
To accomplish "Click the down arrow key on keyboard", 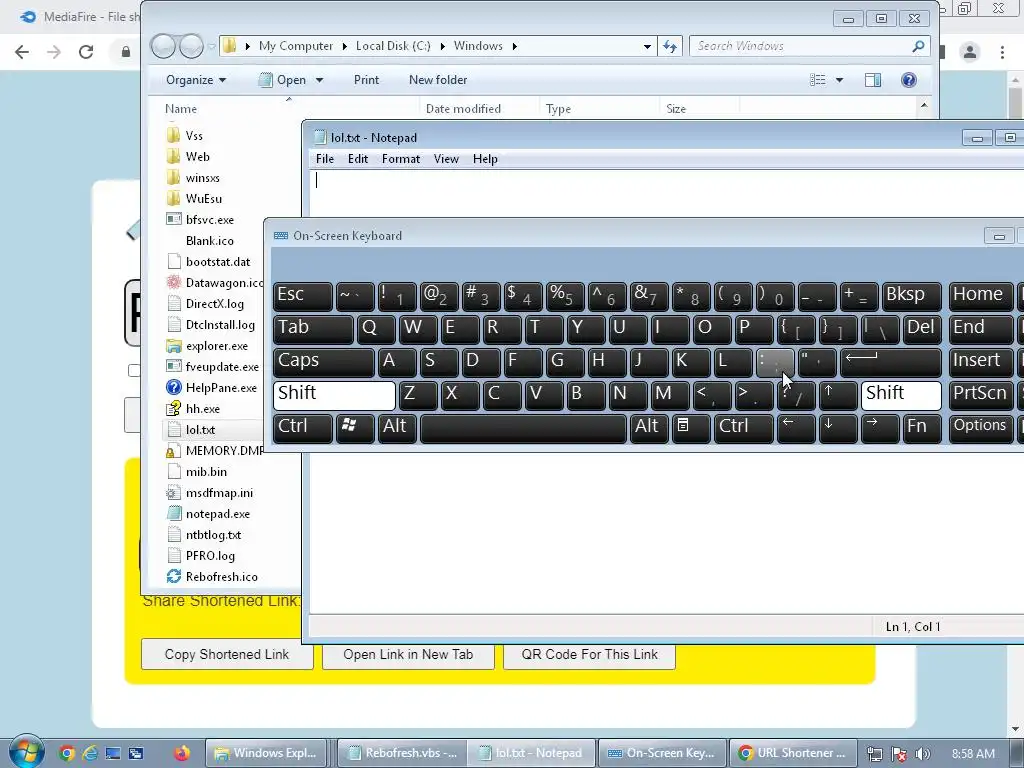I will point(837,427).
